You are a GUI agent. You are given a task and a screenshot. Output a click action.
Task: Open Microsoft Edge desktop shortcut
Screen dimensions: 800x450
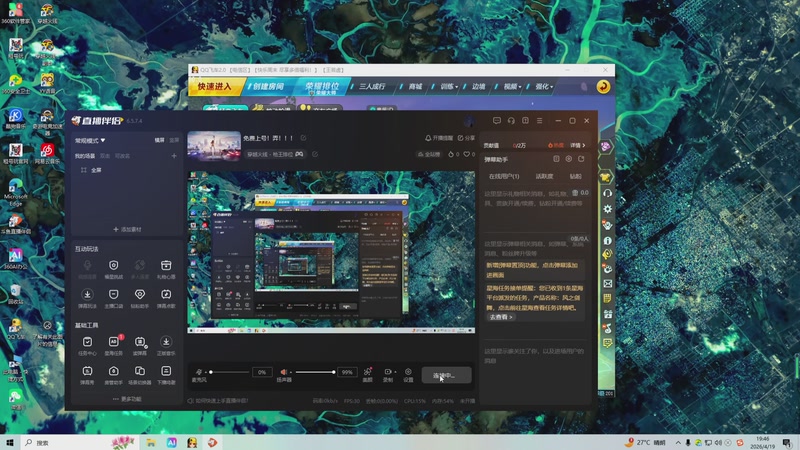(15, 192)
